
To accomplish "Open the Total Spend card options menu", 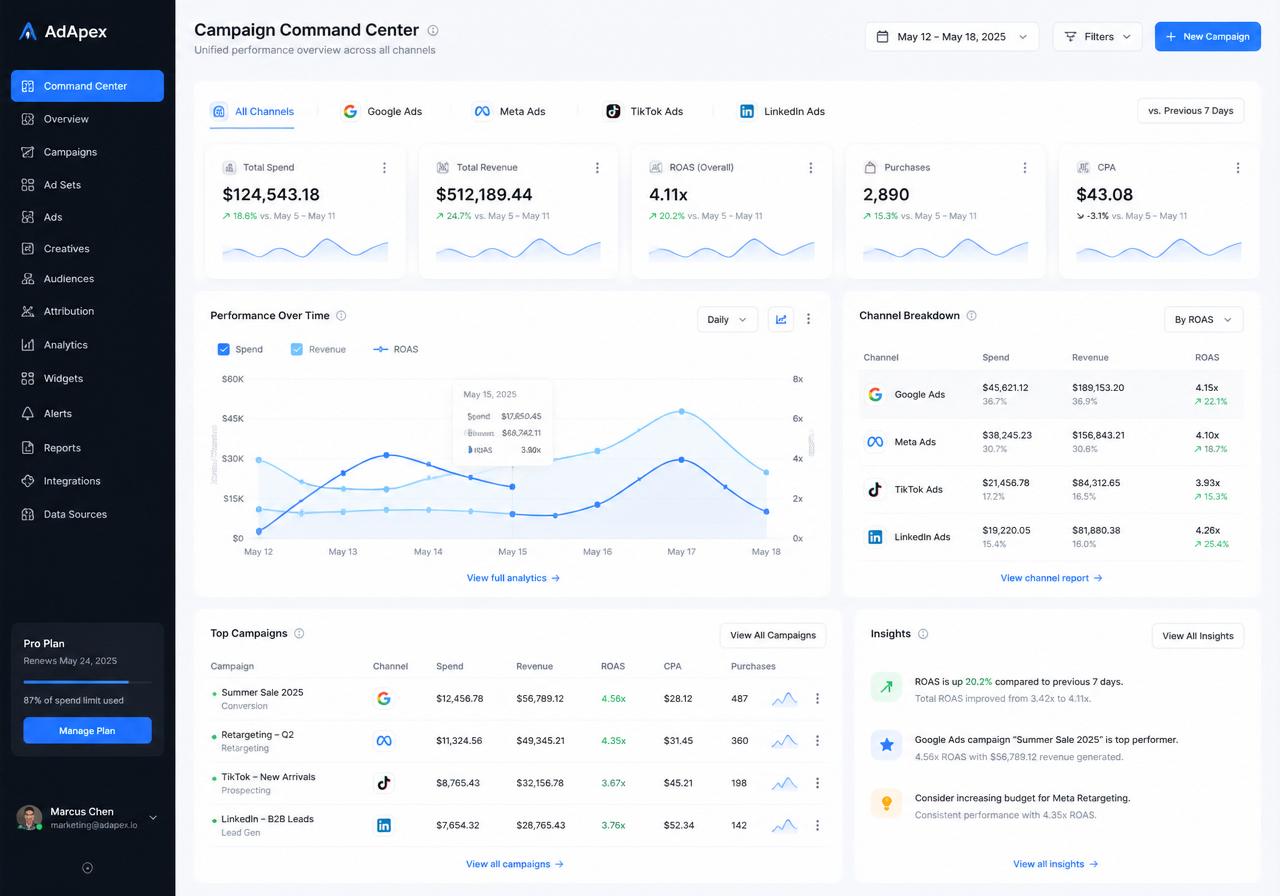I will tap(384, 168).
